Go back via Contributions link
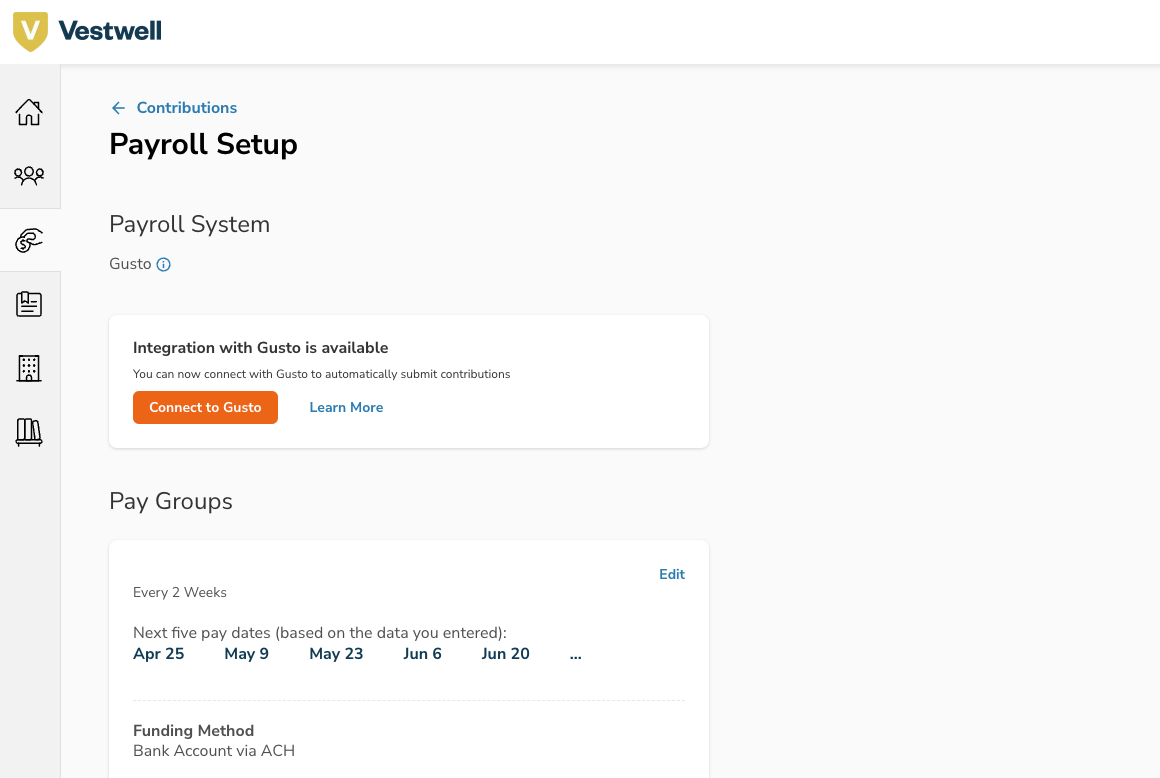This screenshot has height=778, width=1160. 186,108
